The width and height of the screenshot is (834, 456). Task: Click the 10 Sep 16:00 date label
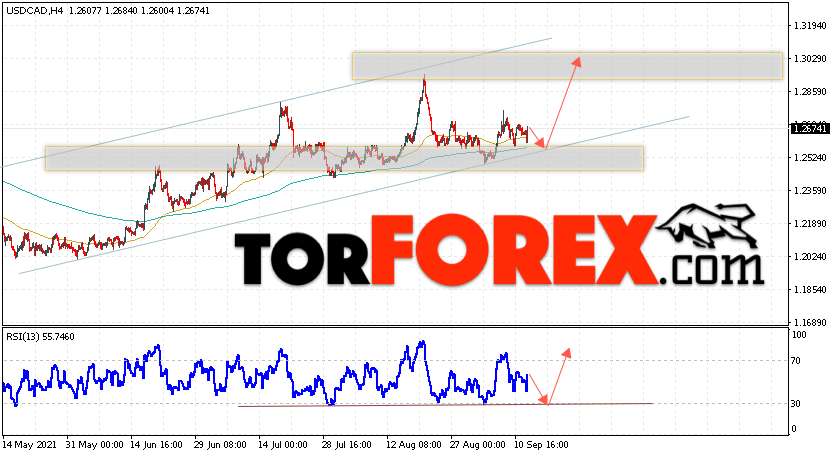coord(540,445)
